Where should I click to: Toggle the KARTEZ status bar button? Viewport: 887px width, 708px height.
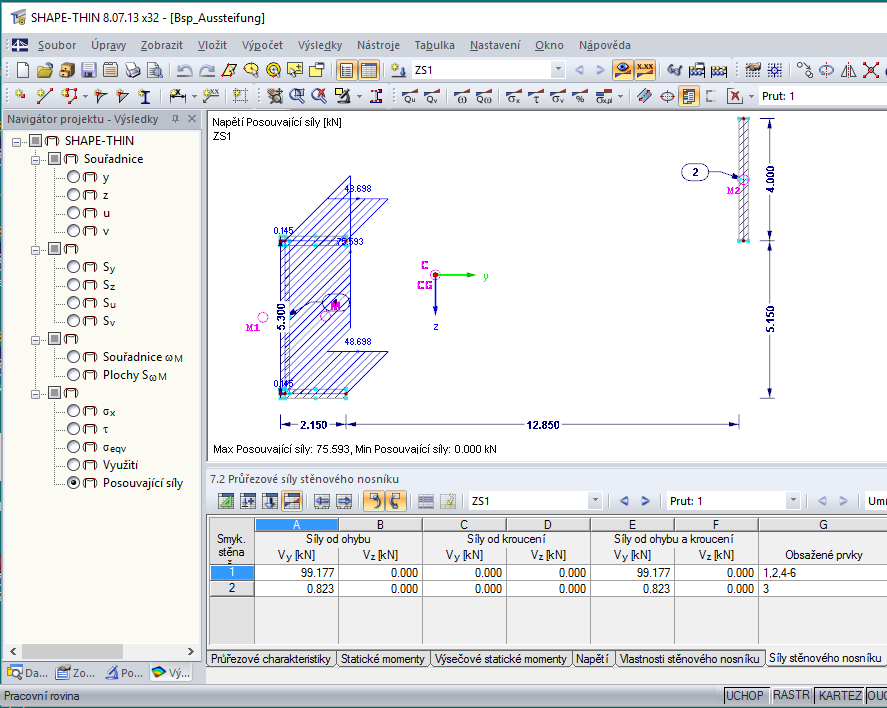pyautogui.click(x=840, y=696)
